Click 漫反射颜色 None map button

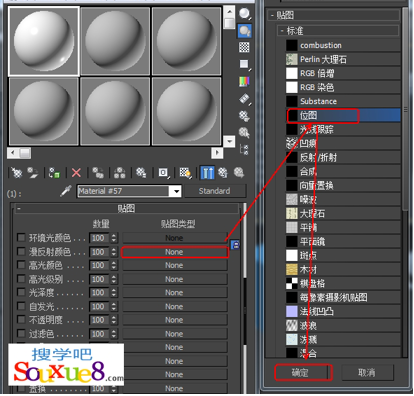(174, 252)
